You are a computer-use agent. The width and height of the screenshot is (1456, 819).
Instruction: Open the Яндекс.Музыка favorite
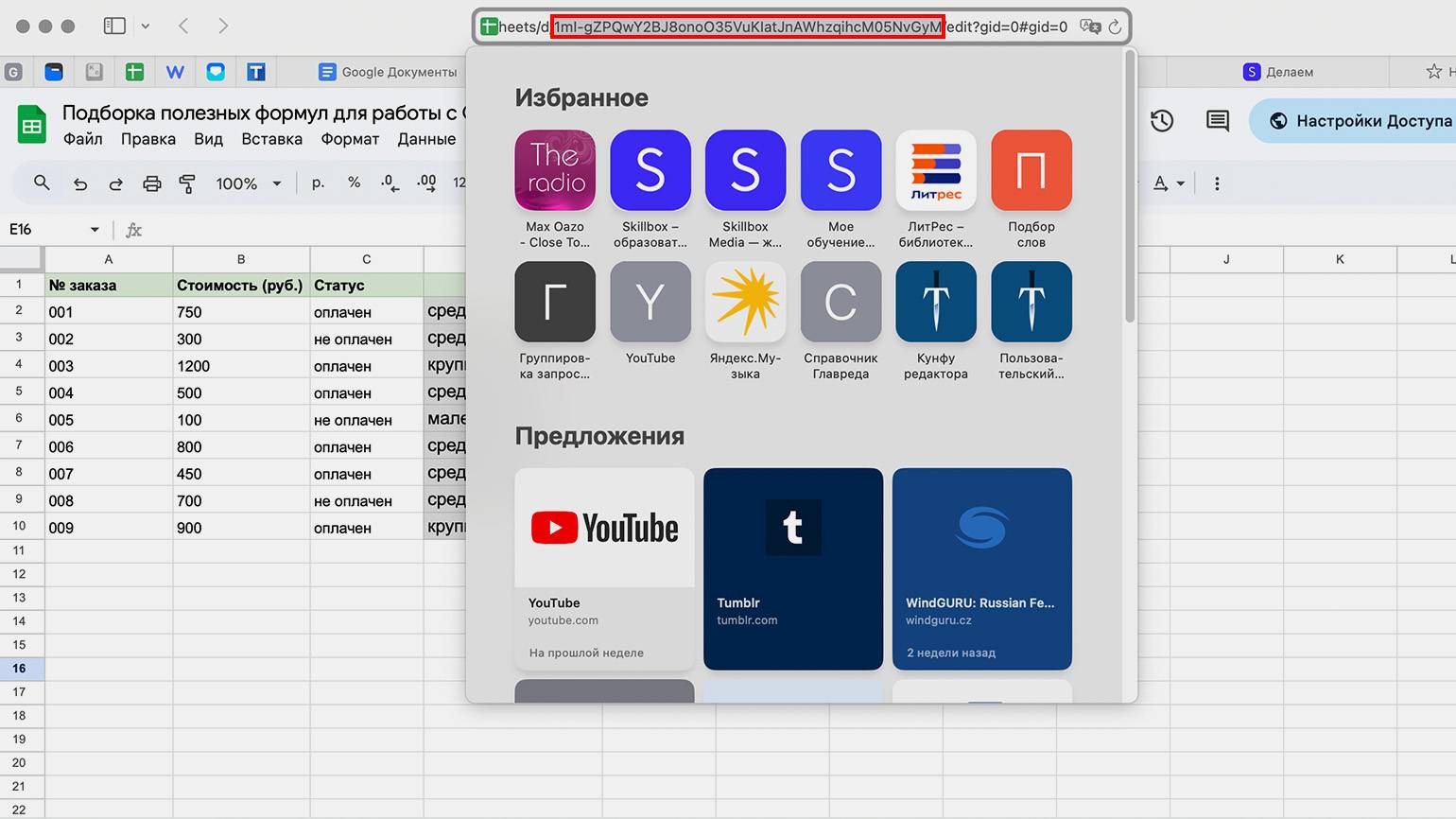point(745,321)
